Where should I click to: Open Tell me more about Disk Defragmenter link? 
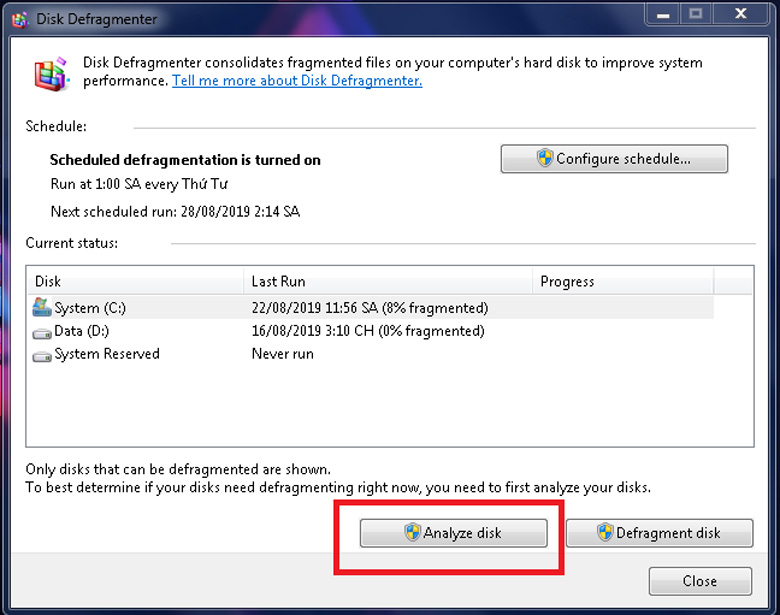point(297,81)
